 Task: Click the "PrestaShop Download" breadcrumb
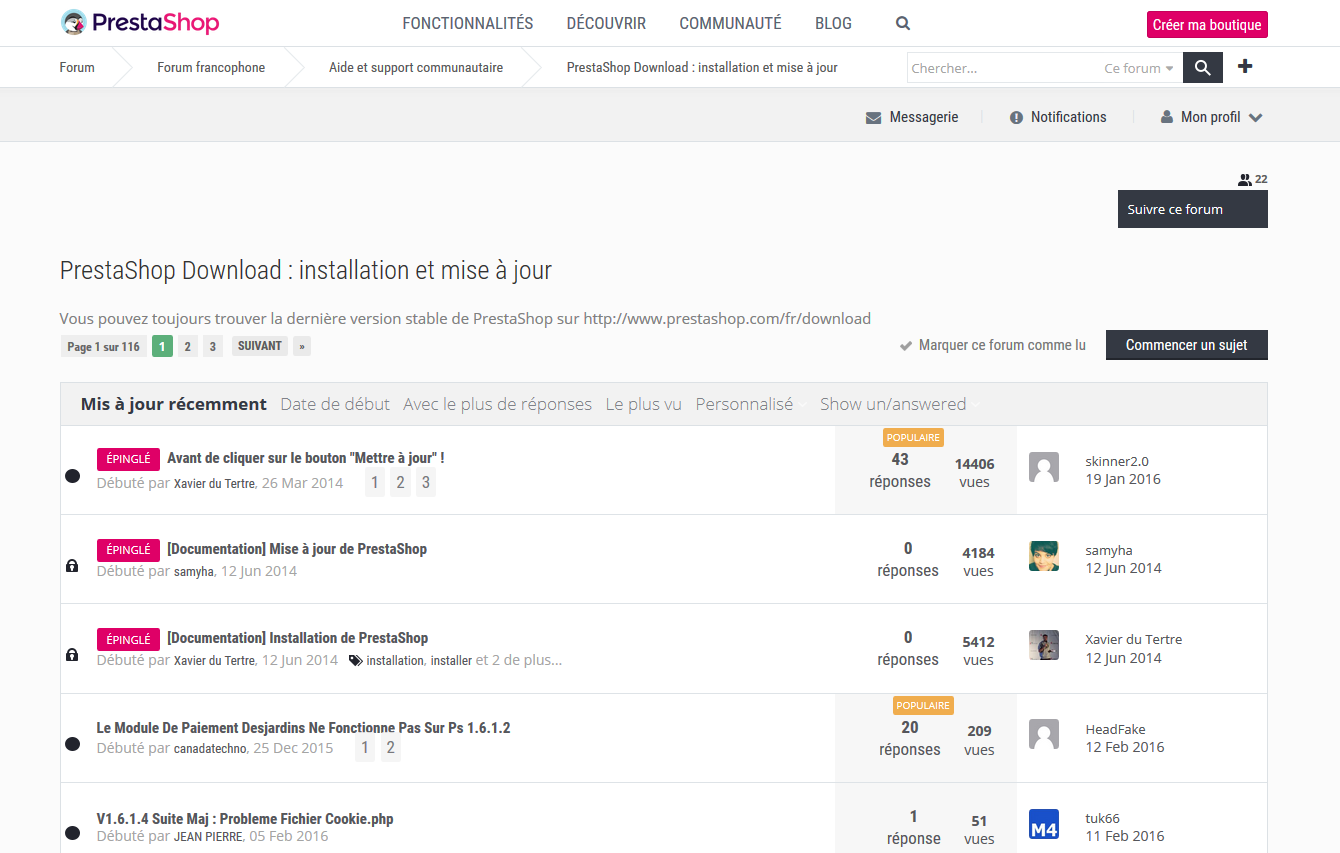coord(702,67)
